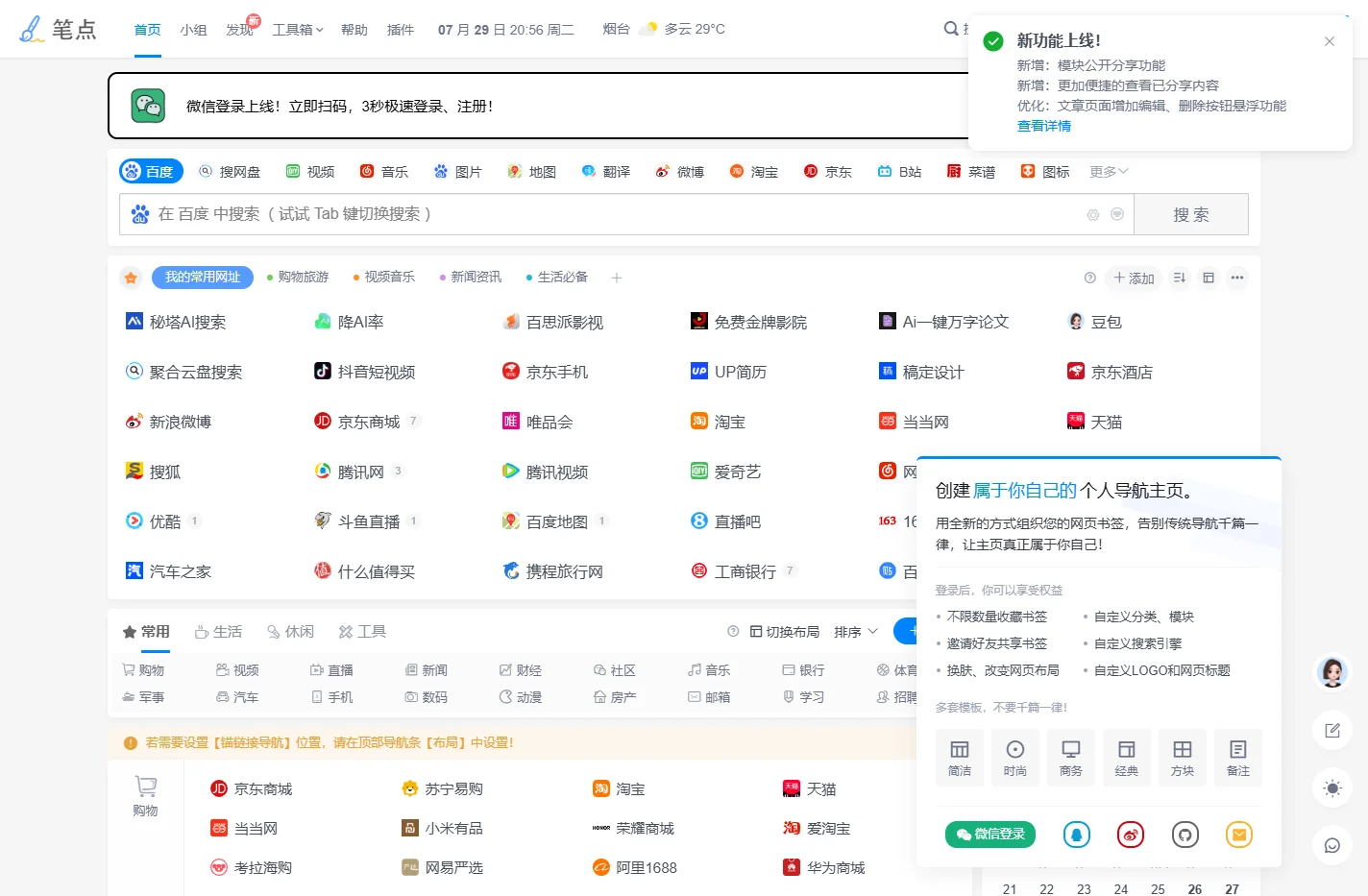The height and width of the screenshot is (896, 1368).
Task: Close the 新功能上线 notification
Action: click(1330, 41)
